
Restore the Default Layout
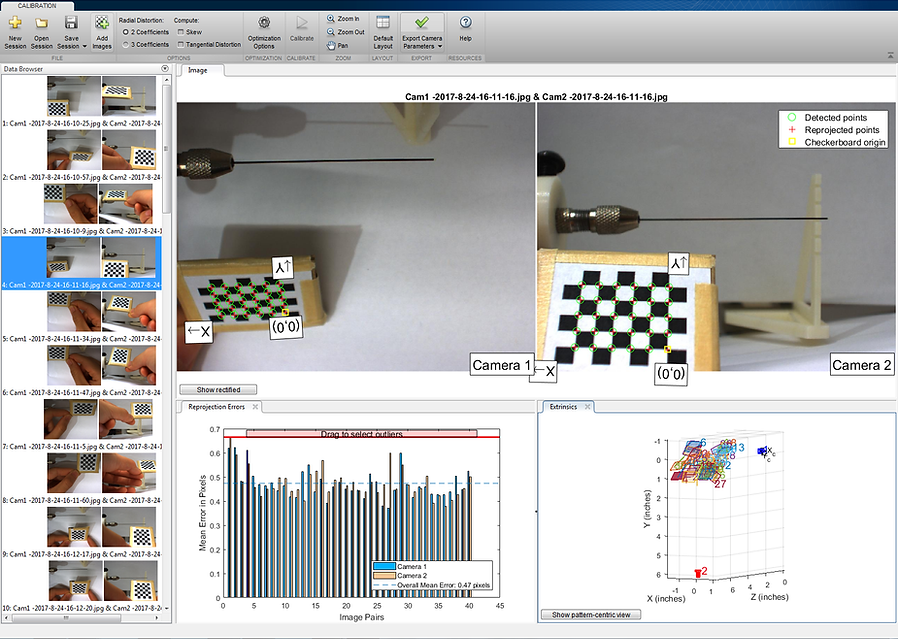pos(383,32)
